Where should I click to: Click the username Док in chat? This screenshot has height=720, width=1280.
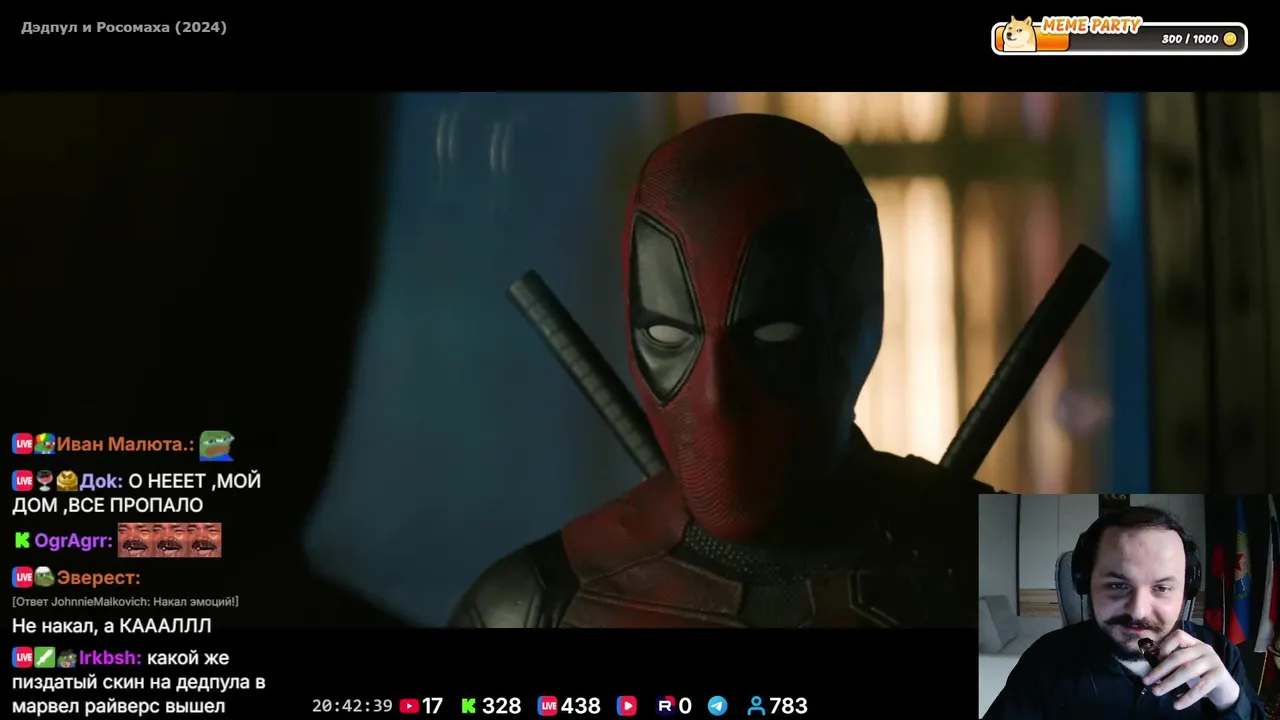click(101, 481)
